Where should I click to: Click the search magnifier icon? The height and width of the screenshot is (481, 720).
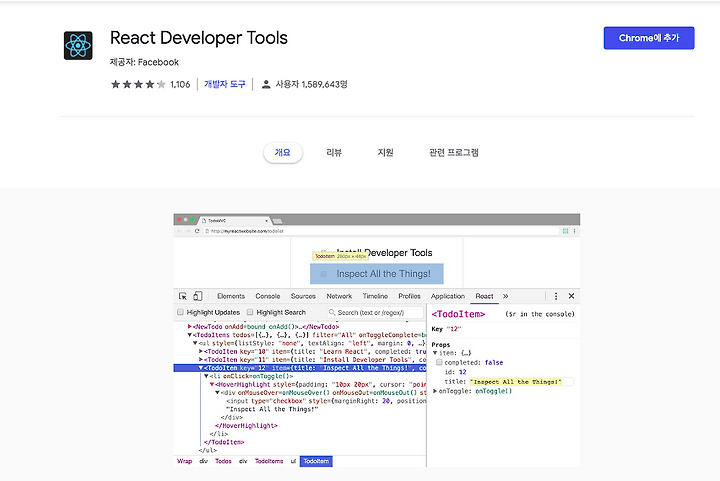pyautogui.click(x=332, y=313)
